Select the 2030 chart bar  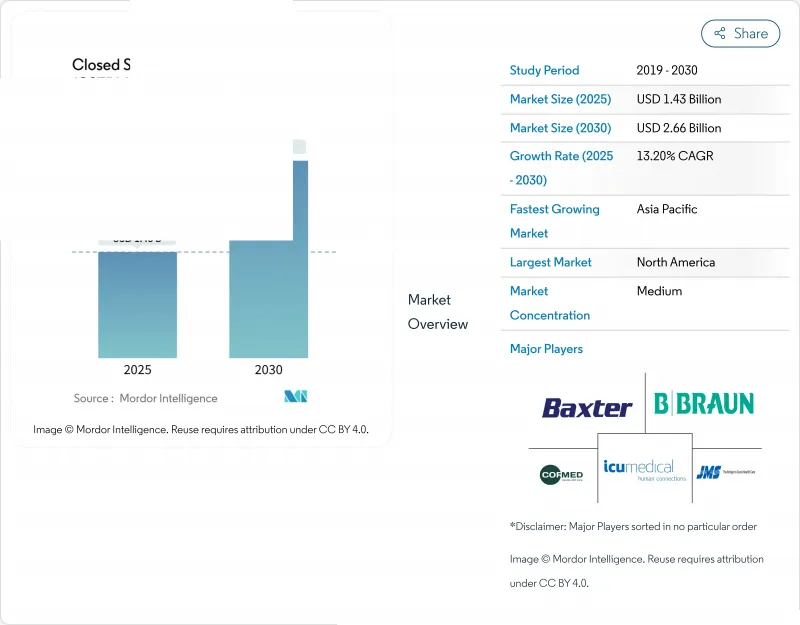tap(268, 298)
